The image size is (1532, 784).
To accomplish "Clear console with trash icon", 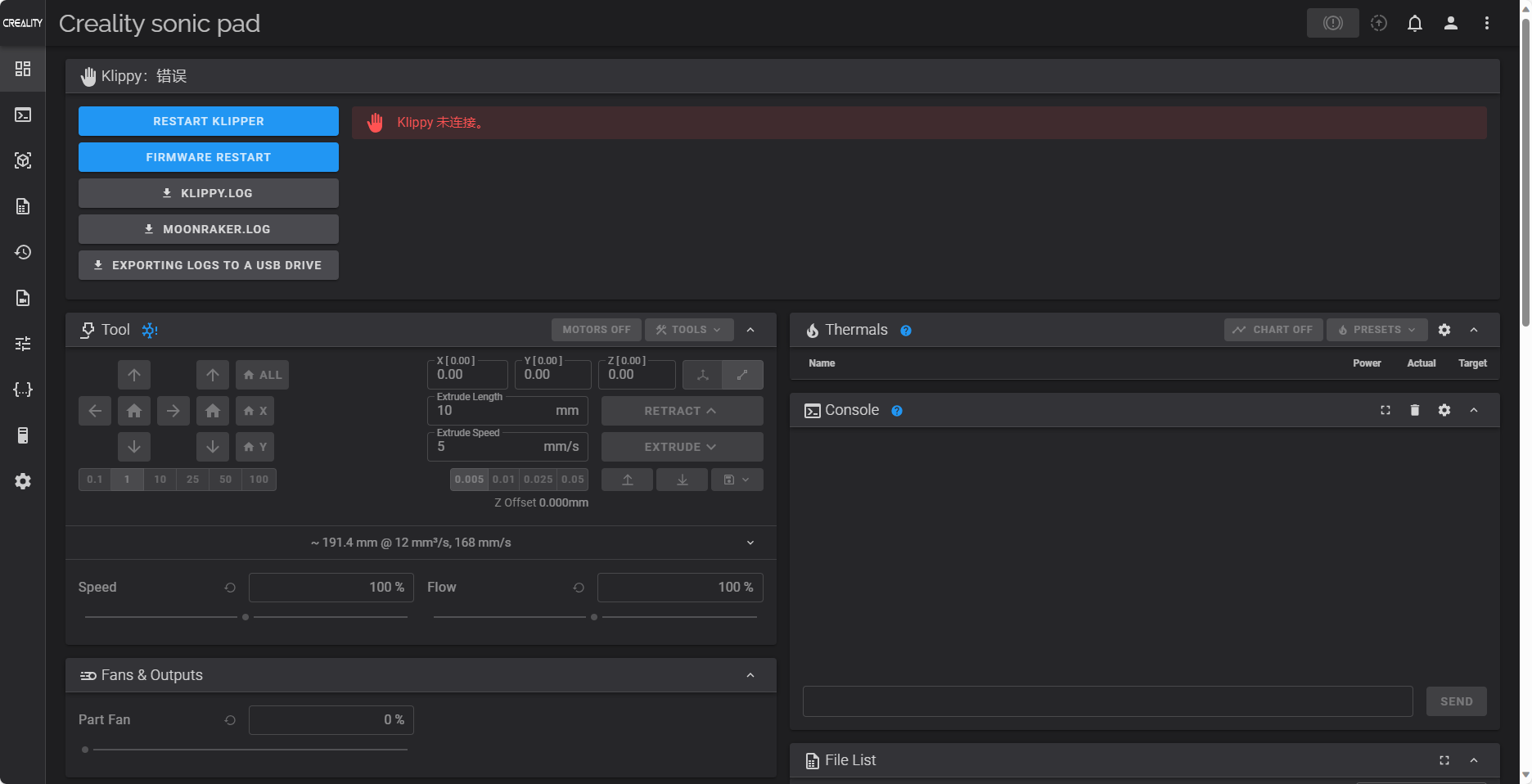I will point(1415,410).
